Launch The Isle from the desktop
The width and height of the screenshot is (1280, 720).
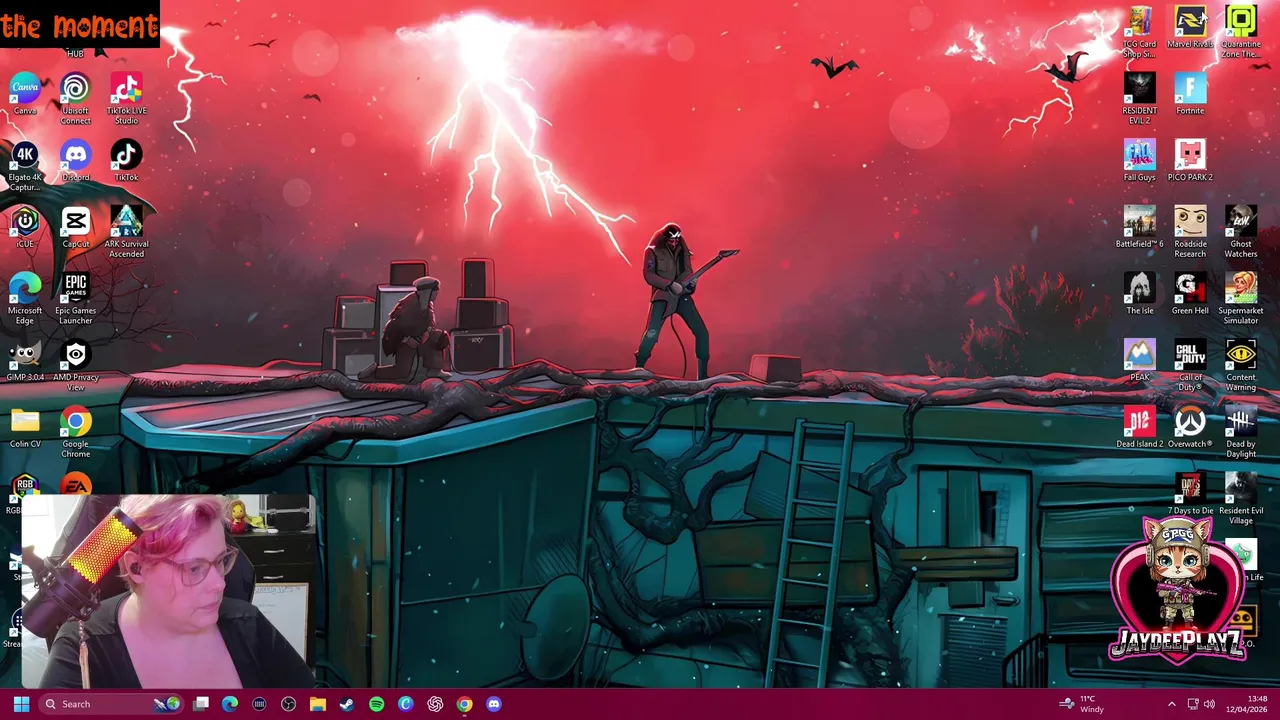[1139, 294]
